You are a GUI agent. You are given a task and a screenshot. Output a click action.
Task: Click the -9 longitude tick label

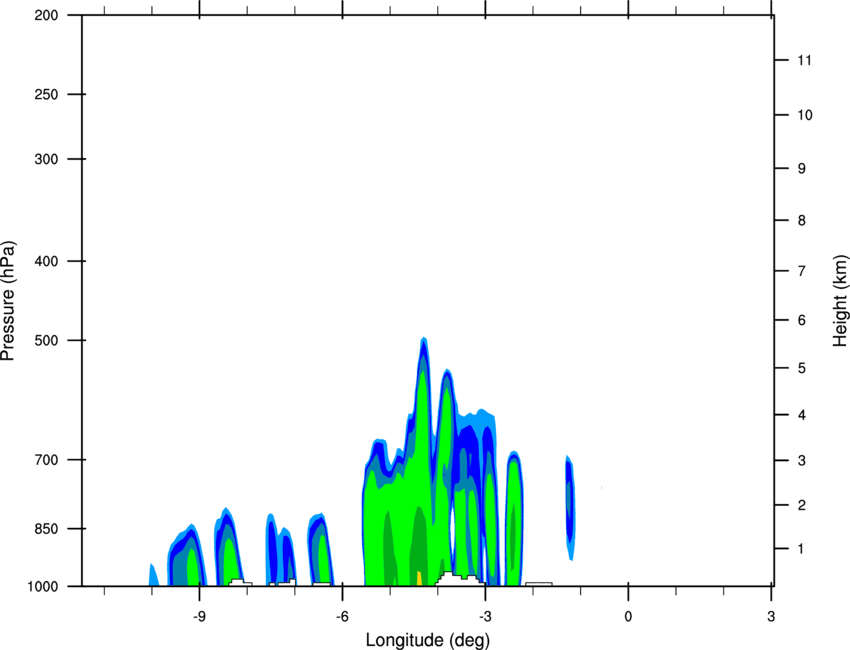[x=199, y=617]
